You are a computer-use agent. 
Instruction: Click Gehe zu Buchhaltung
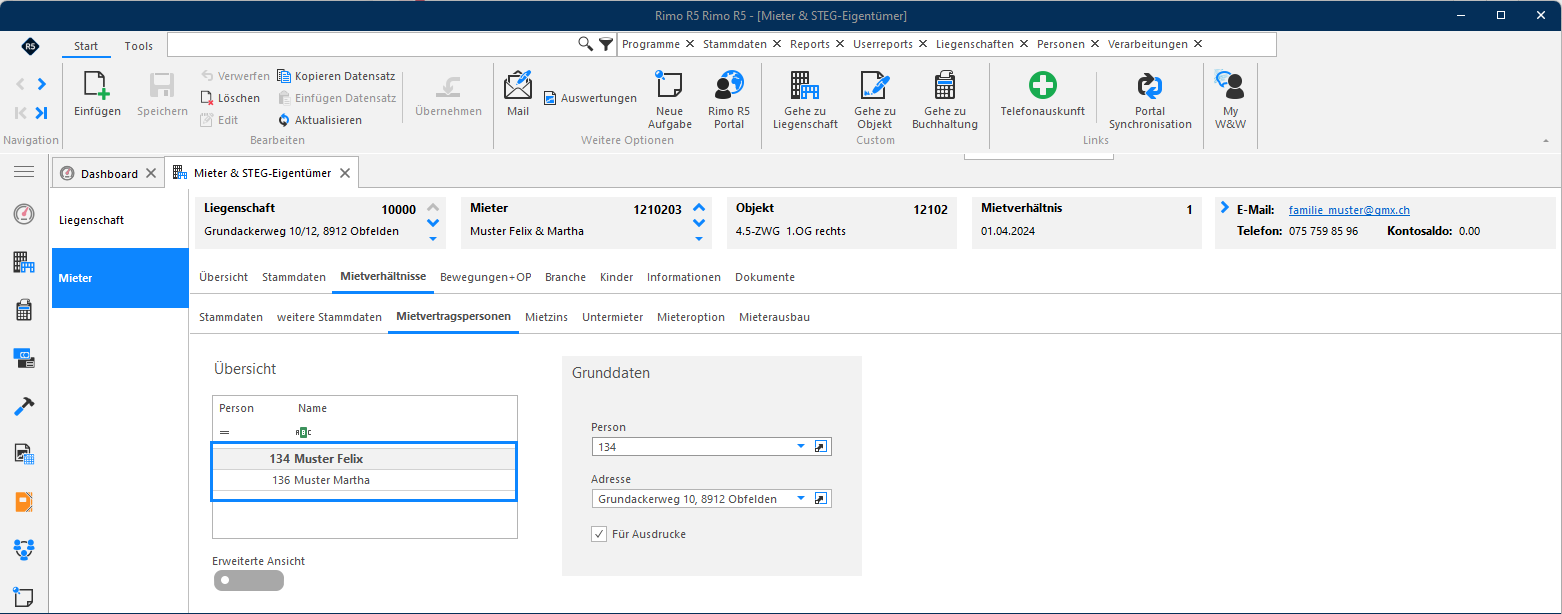coord(945,100)
